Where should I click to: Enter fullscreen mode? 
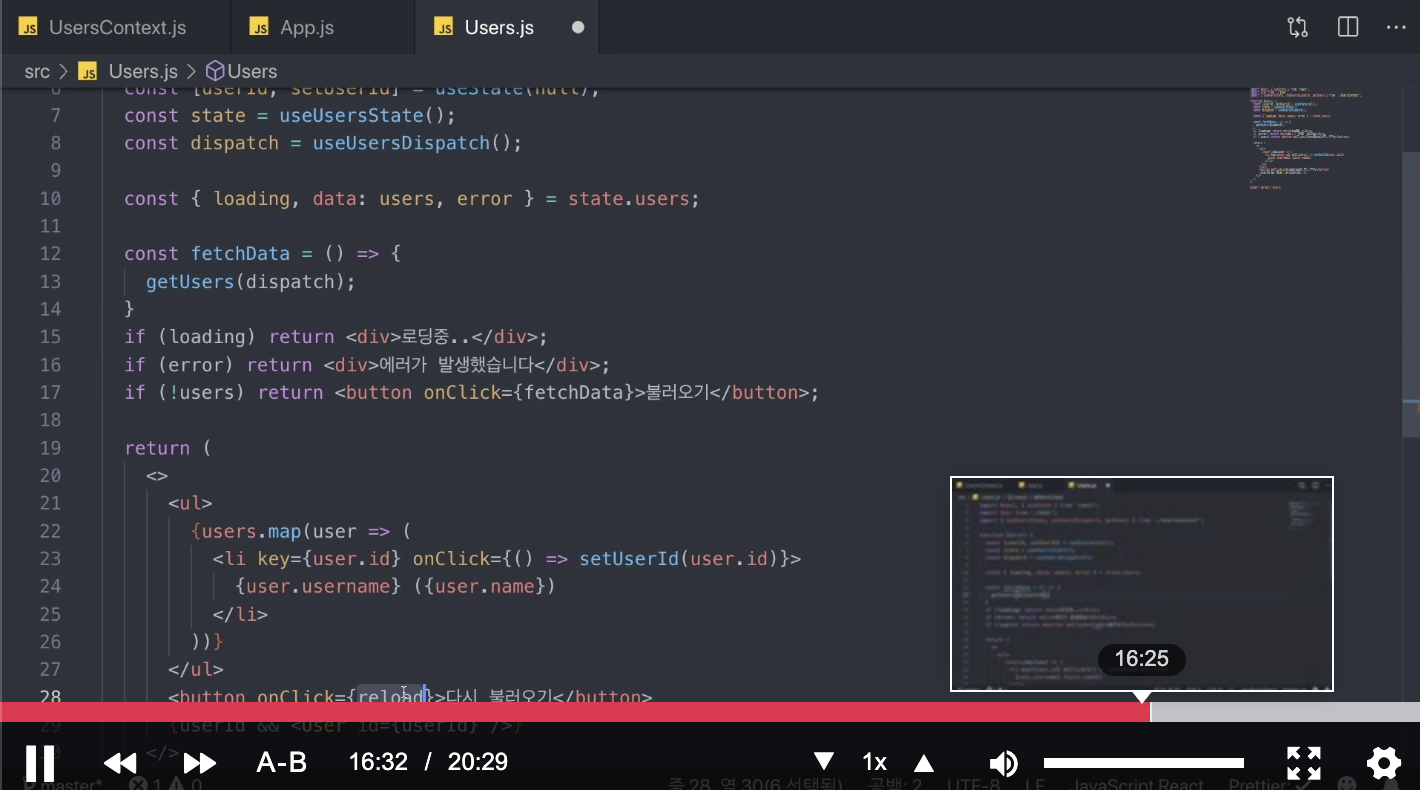(x=1304, y=763)
